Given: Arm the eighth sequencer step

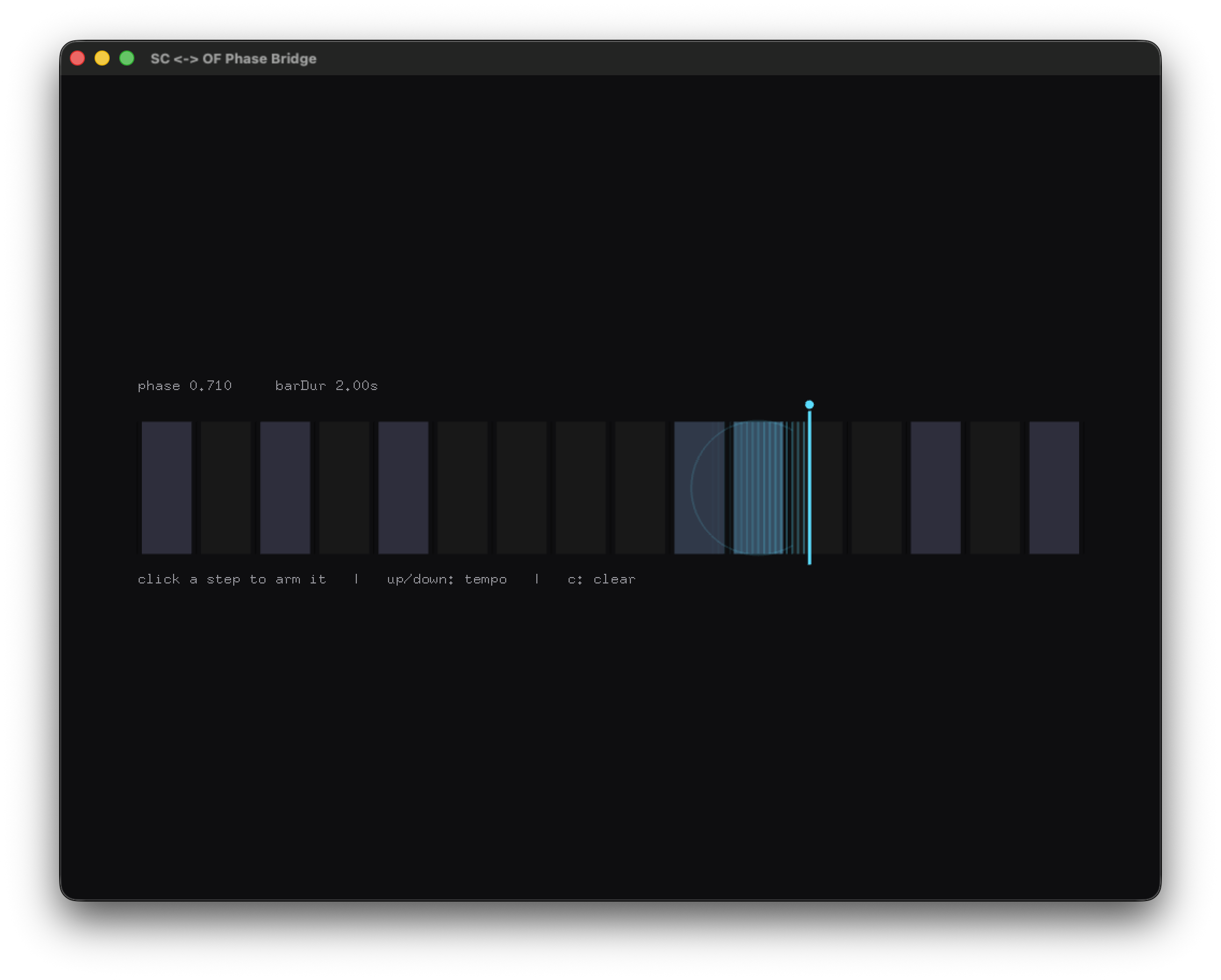Looking at the screenshot, I should [581, 487].
